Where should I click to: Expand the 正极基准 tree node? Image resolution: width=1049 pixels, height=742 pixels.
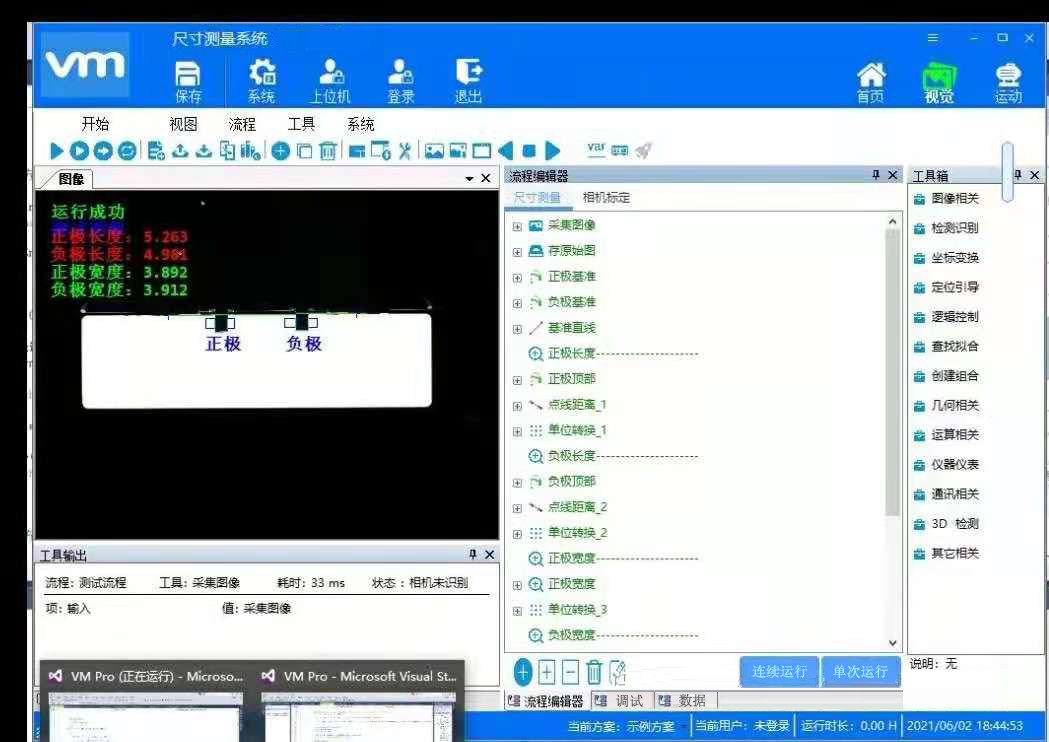coord(517,278)
